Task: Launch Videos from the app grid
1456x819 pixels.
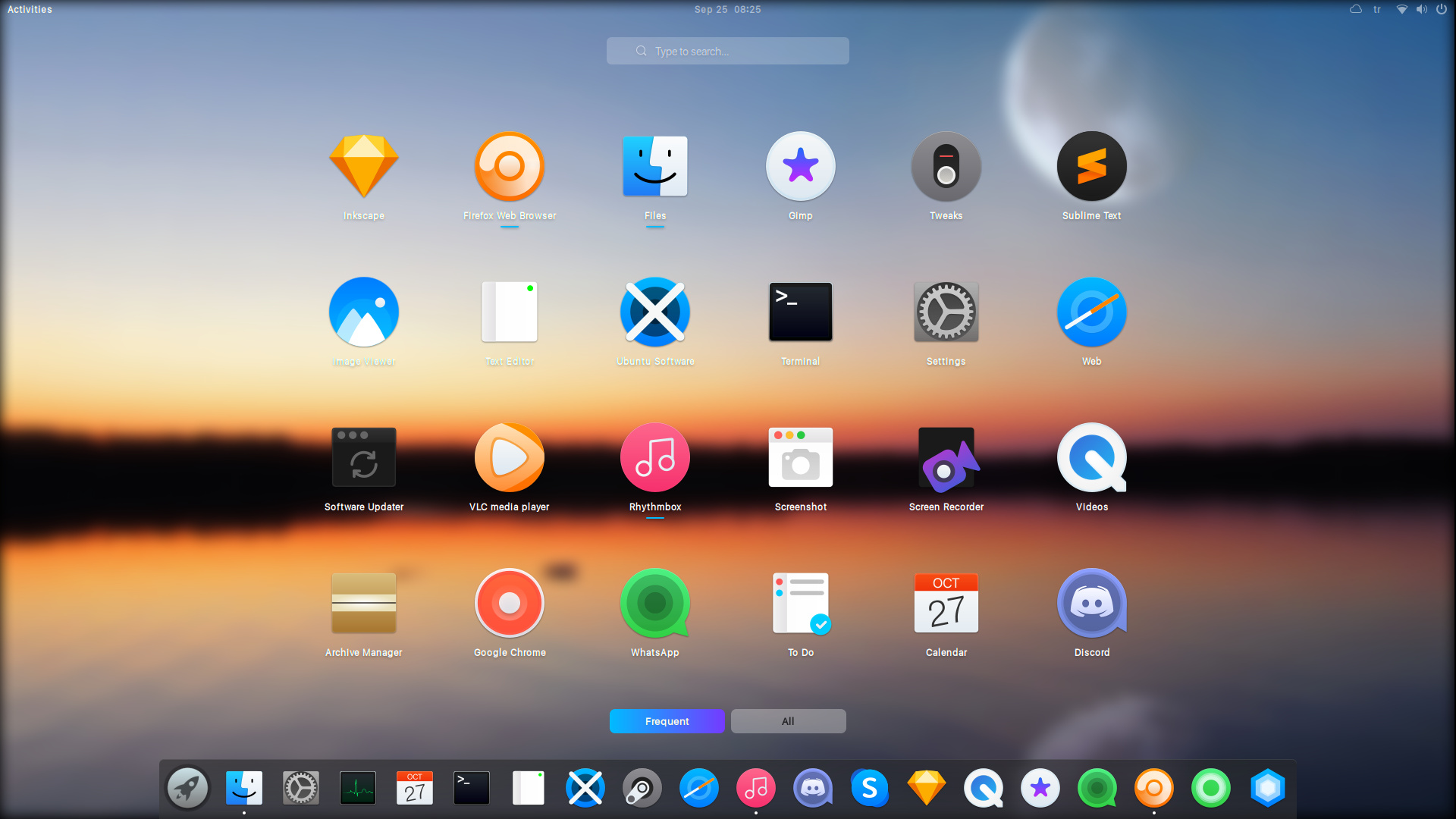Action: [x=1092, y=457]
